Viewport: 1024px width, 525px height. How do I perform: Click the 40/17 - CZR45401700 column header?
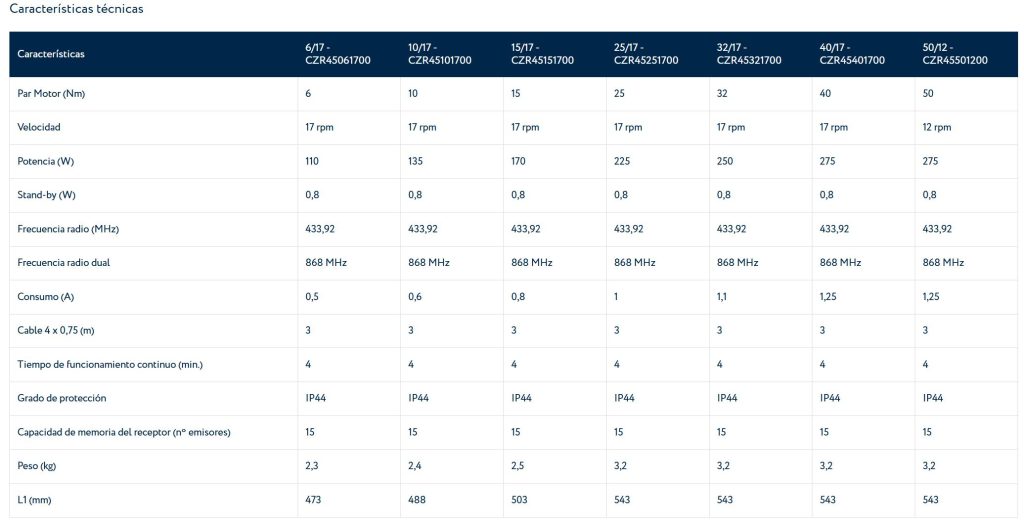[852, 54]
